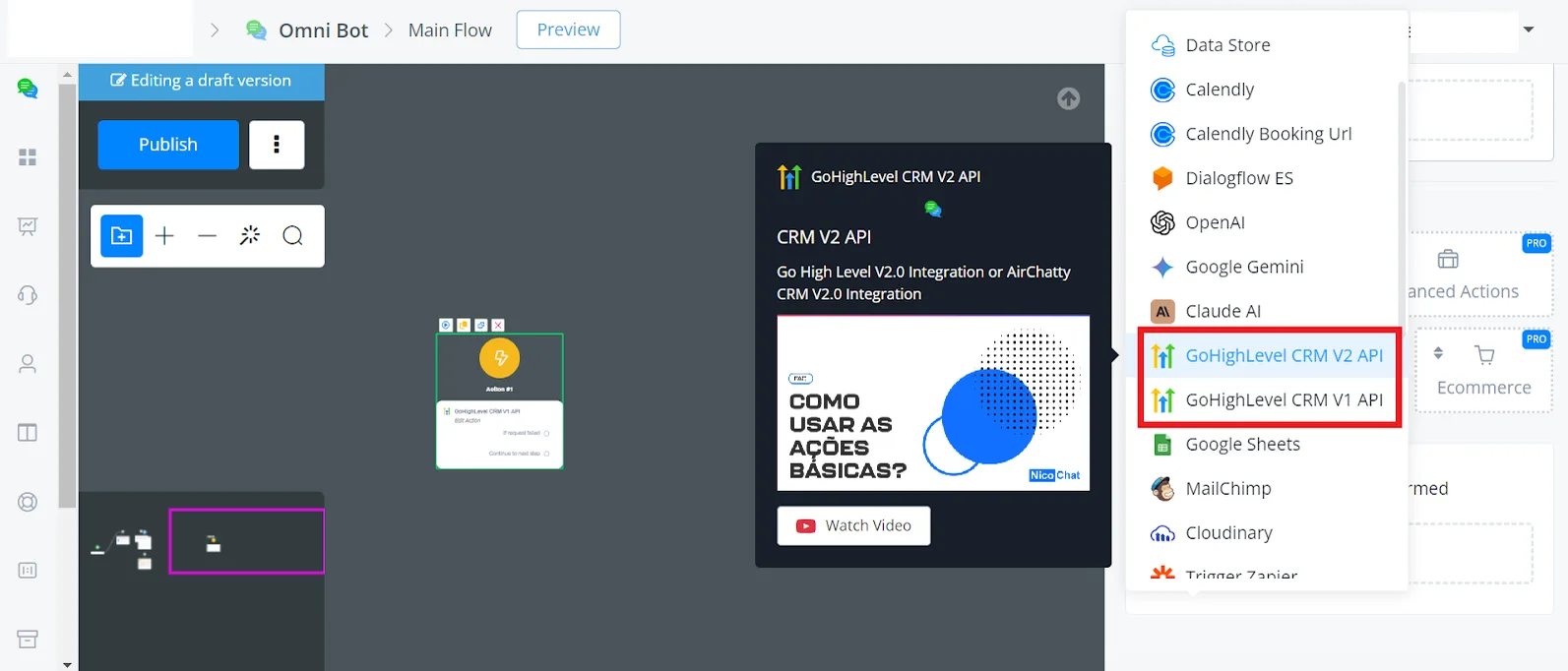Open Main Flow breadcrumb
The width and height of the screenshot is (1568, 671).
[x=450, y=30]
